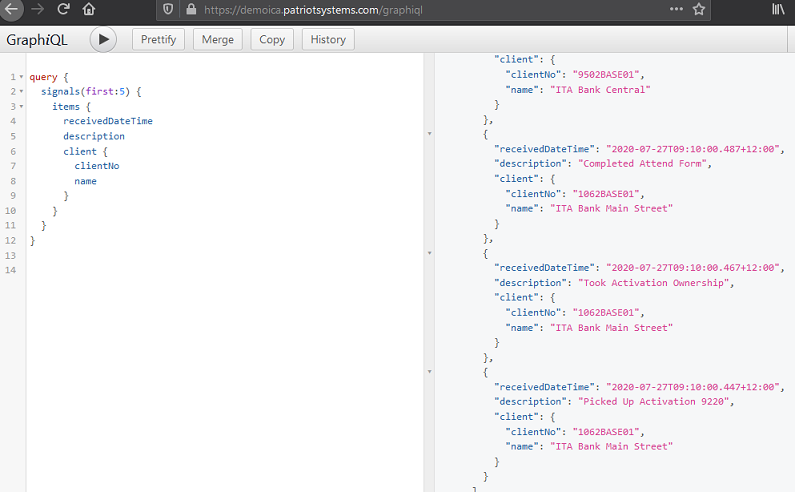
Task: Open the History panel
Action: (x=328, y=40)
